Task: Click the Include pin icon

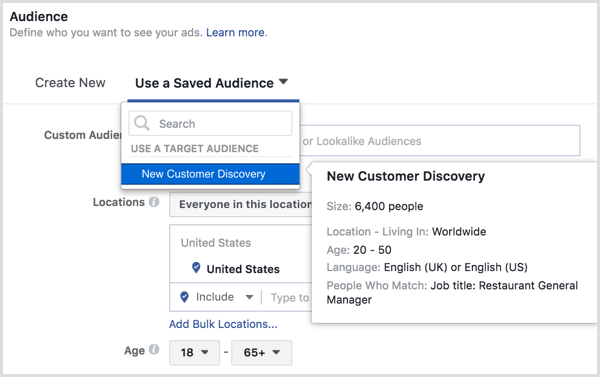Action: [184, 297]
